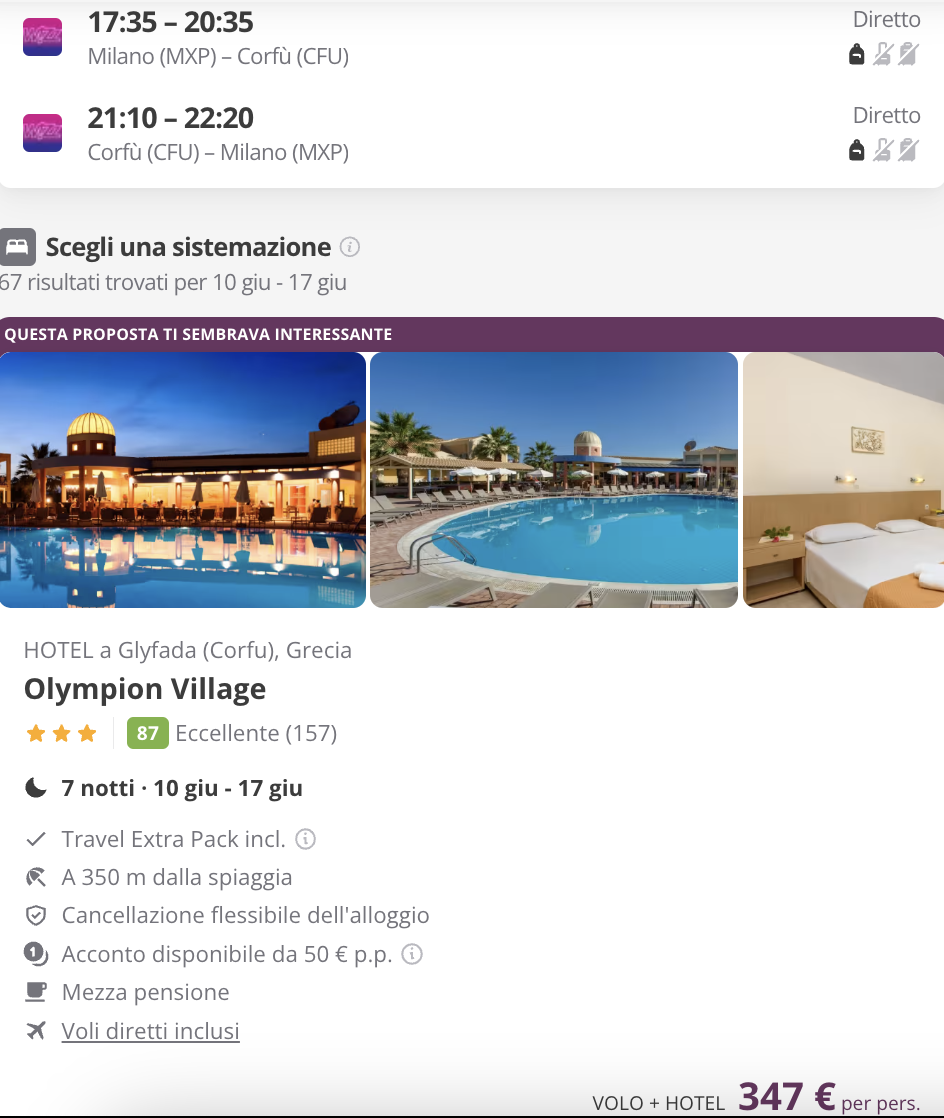Click the Wizz Air logo for return flight

pos(42,133)
